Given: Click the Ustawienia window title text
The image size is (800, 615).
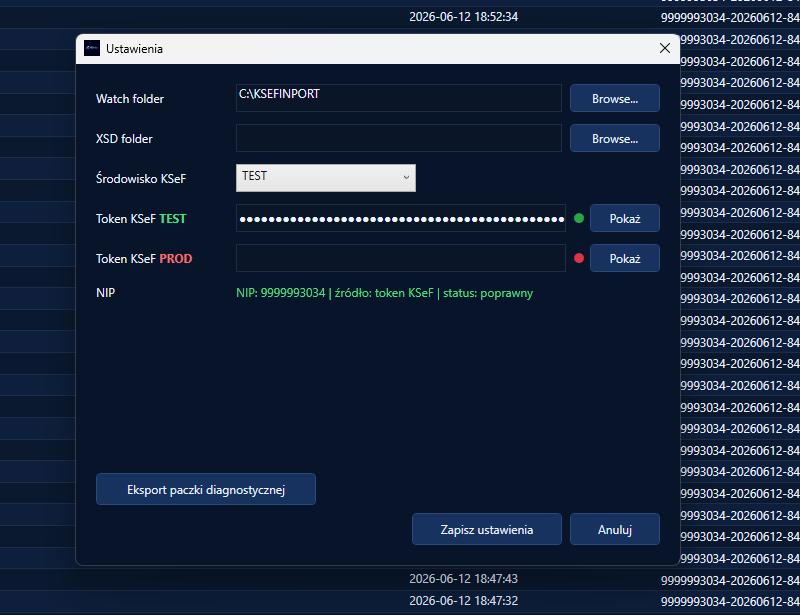Looking at the screenshot, I should tap(134, 49).
